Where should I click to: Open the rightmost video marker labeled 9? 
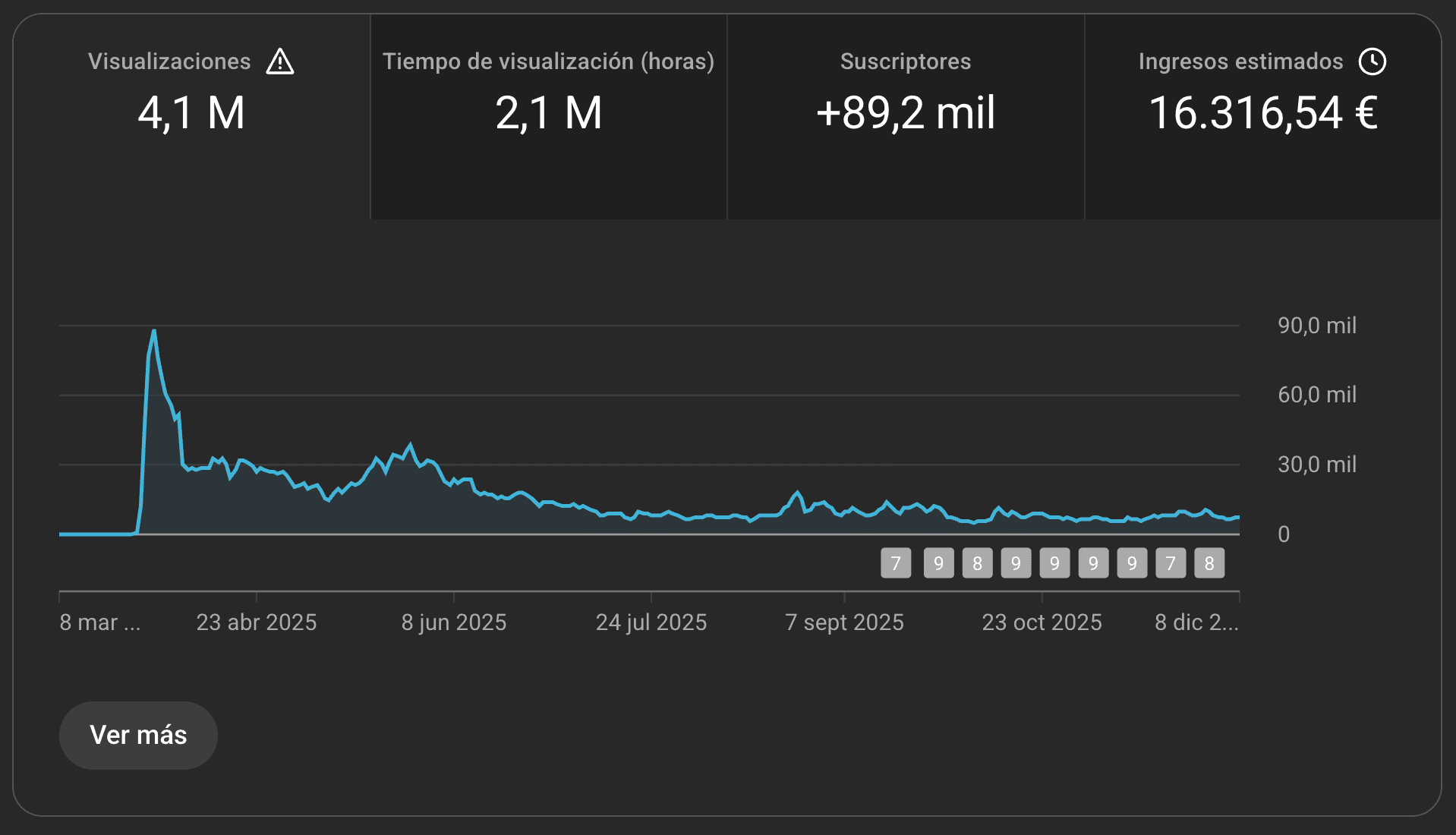pyautogui.click(x=1132, y=563)
